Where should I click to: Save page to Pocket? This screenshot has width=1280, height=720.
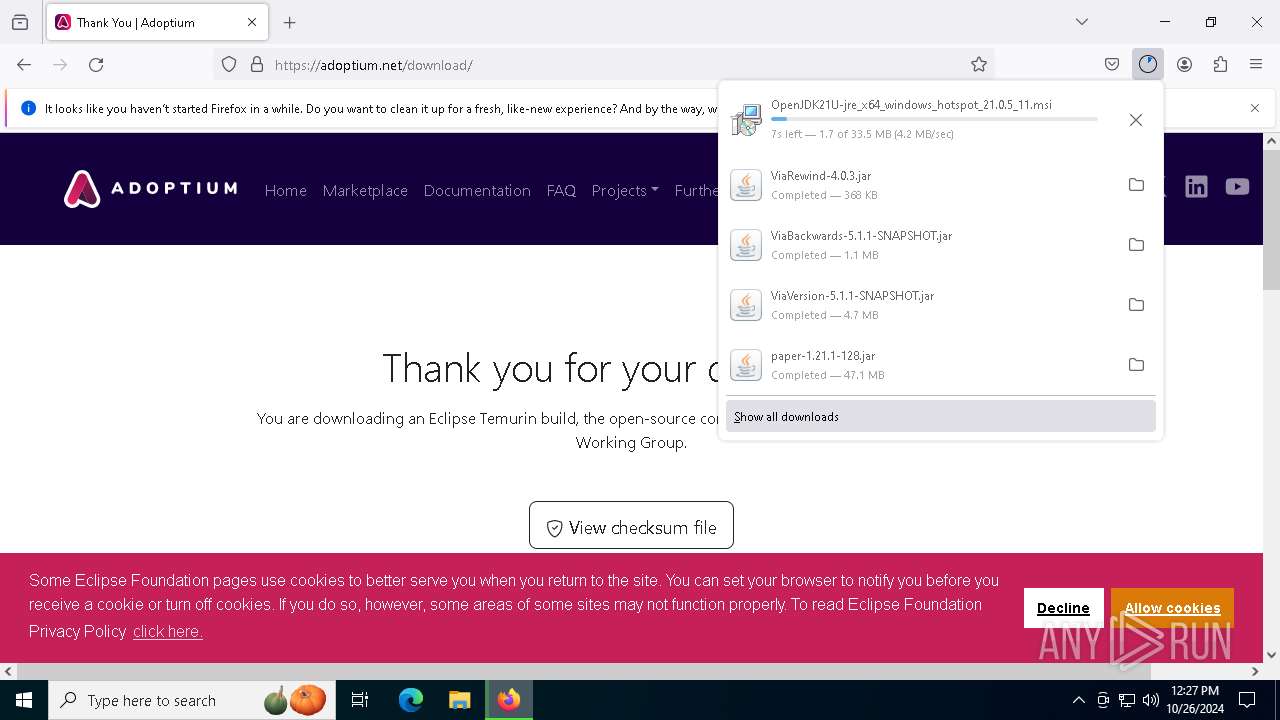pos(1112,64)
